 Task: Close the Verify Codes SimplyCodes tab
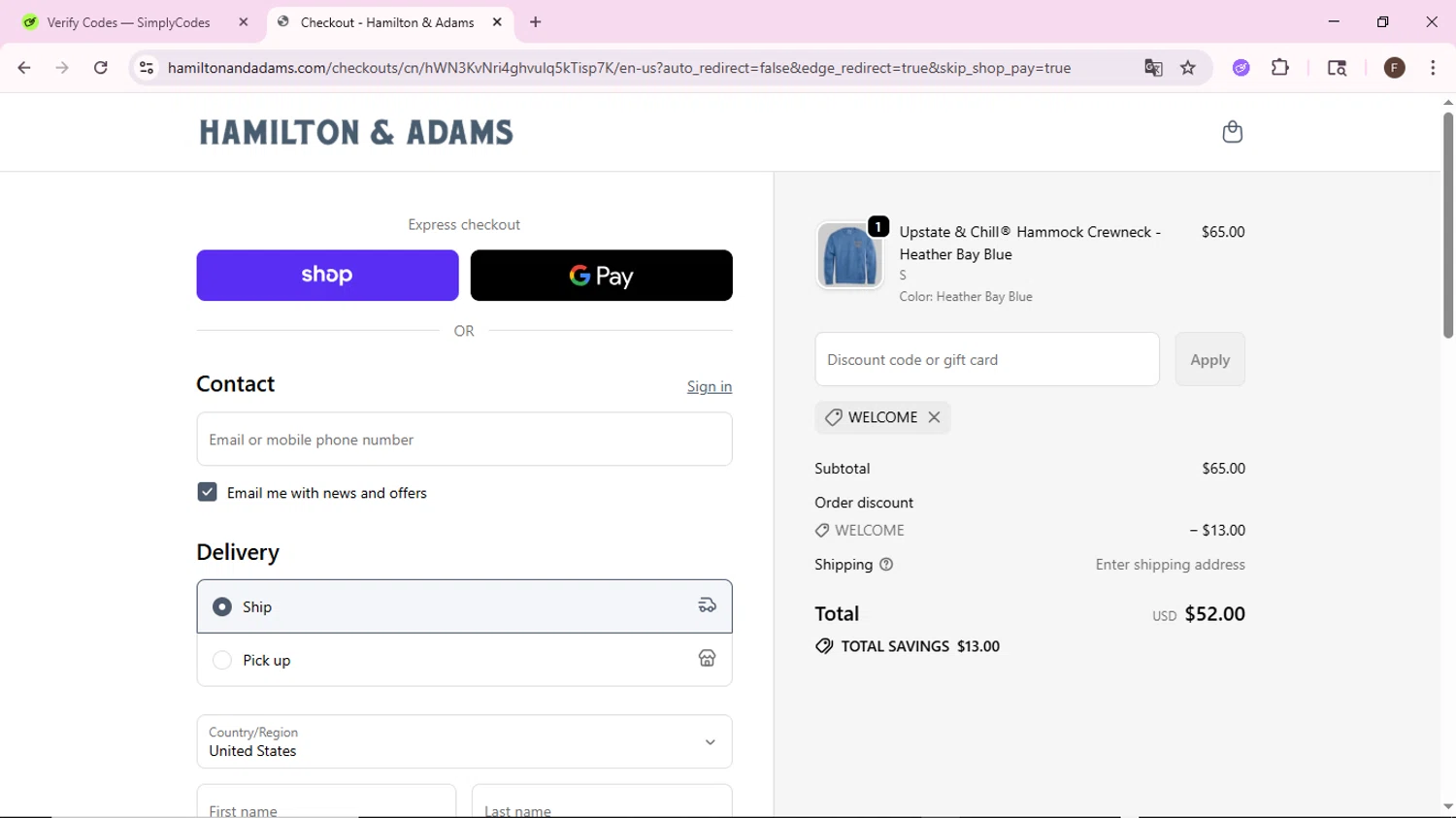pos(244,22)
